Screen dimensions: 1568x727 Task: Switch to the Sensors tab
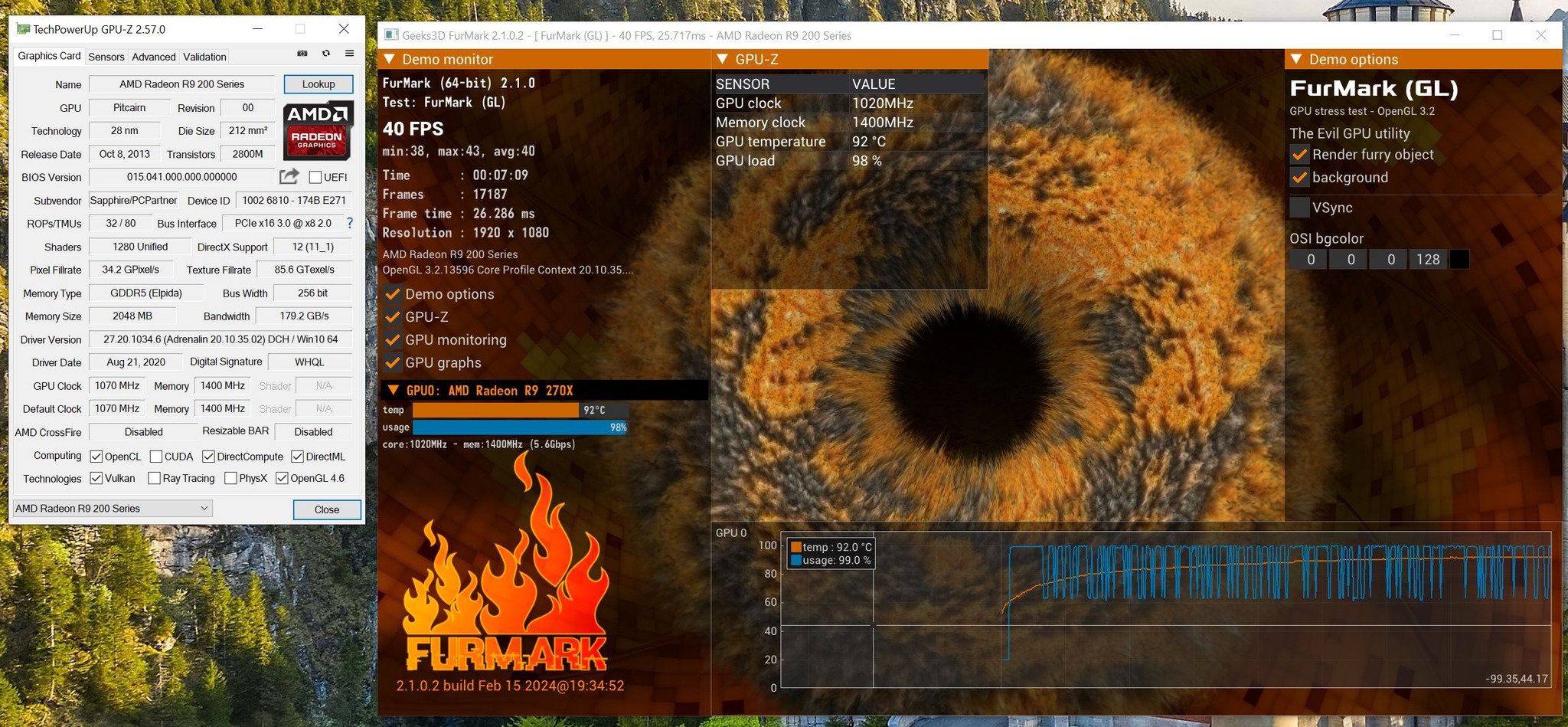(x=106, y=57)
